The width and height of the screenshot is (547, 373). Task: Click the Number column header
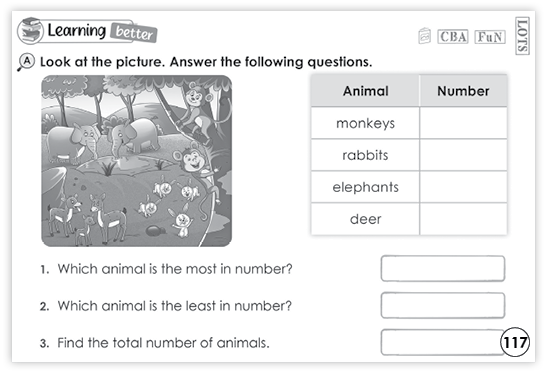coord(463,91)
